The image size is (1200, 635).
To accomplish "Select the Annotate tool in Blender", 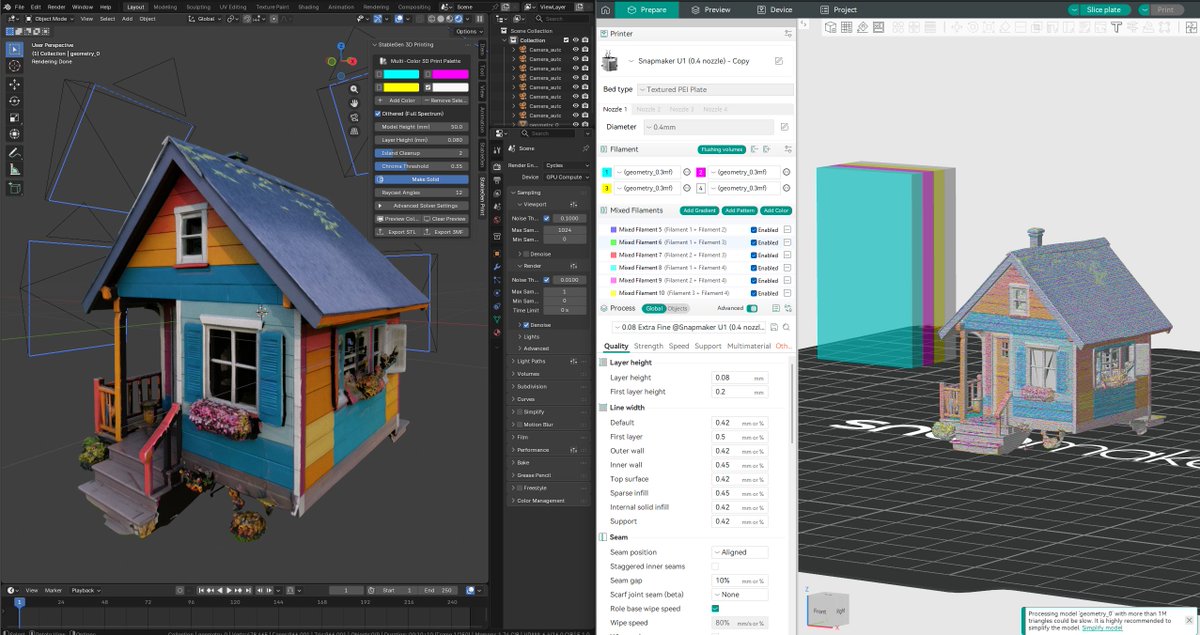I will tap(15, 153).
